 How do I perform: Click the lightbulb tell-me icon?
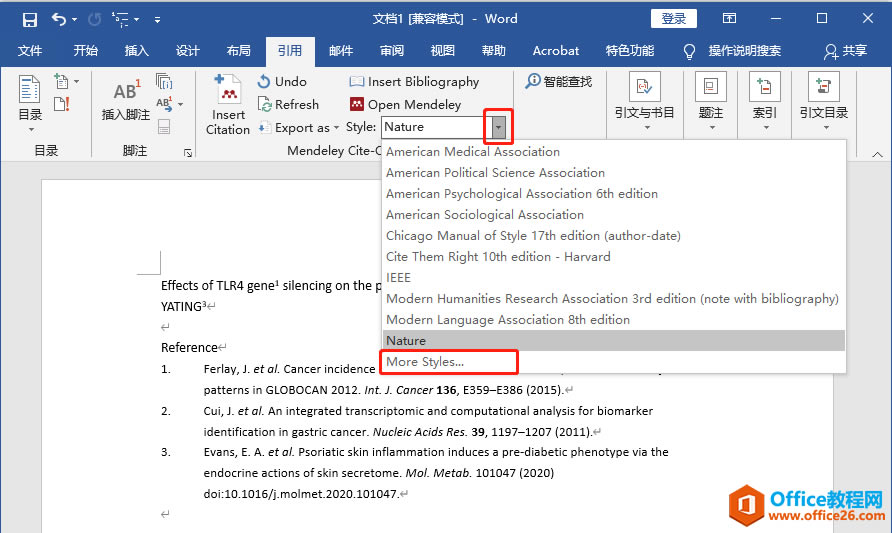[689, 52]
